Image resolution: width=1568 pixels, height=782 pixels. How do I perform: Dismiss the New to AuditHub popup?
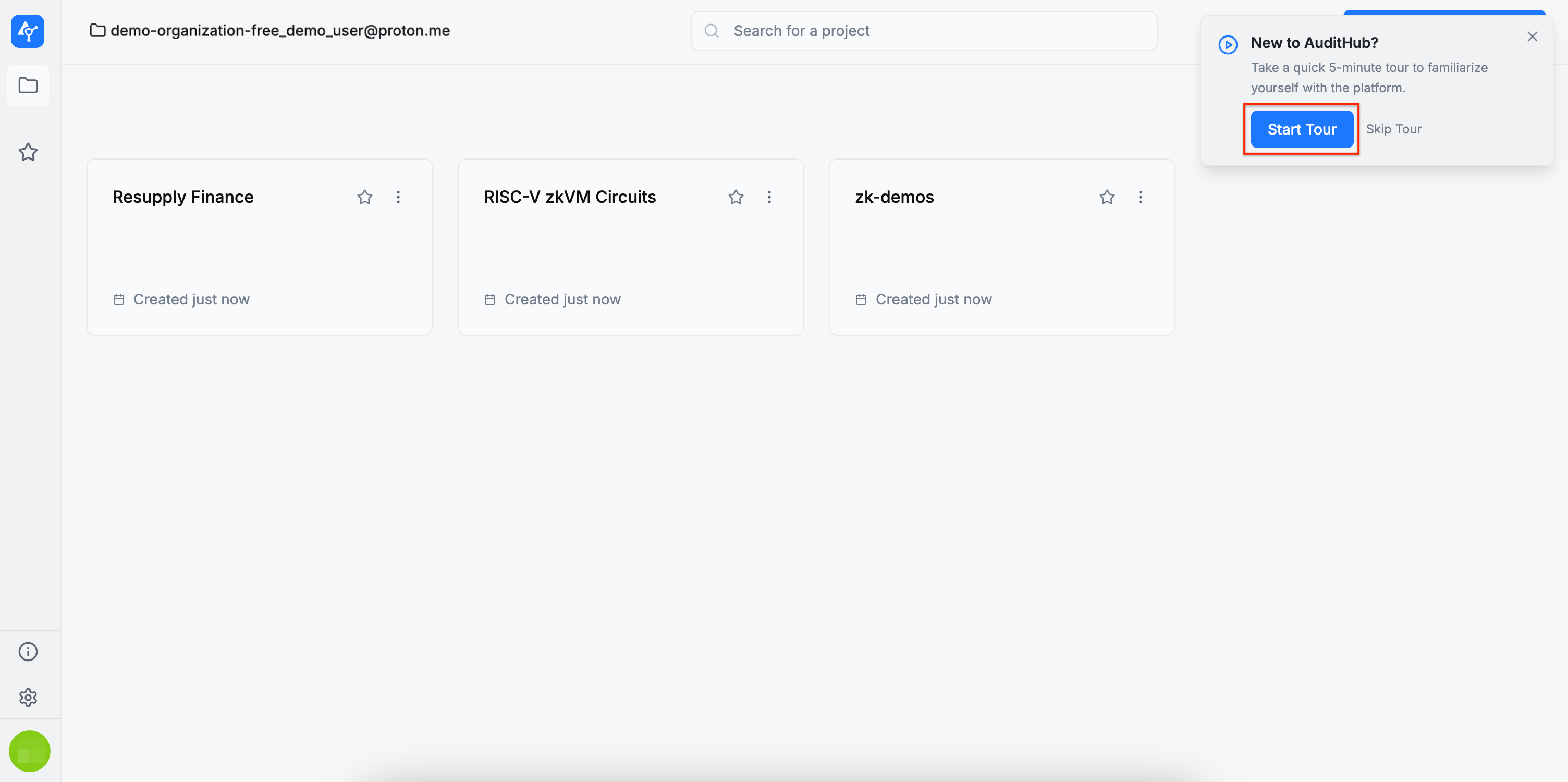1532,37
